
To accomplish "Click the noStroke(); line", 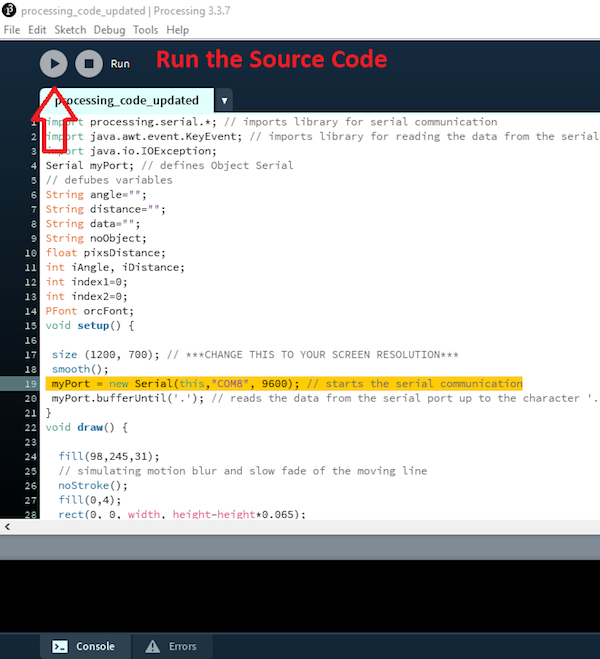I will point(92,485).
